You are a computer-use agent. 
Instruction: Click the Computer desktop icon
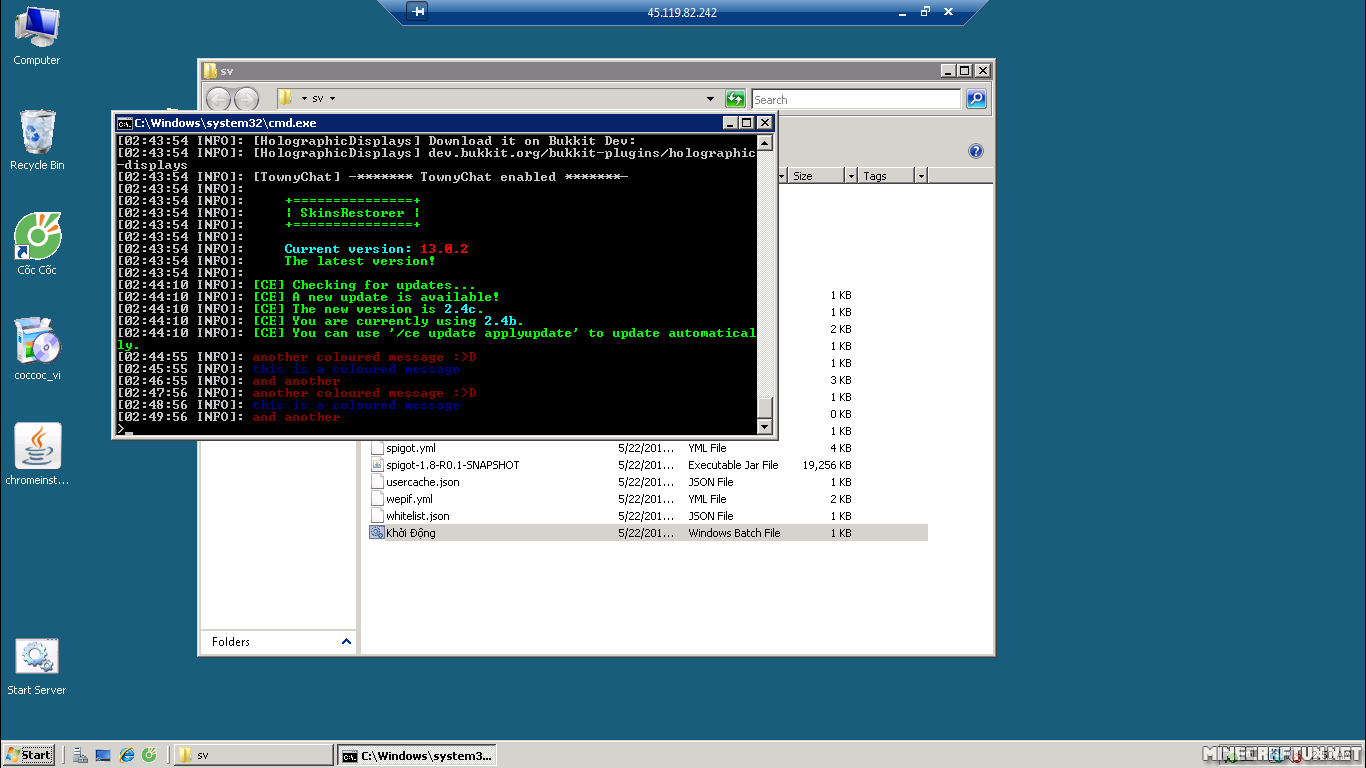[37, 30]
